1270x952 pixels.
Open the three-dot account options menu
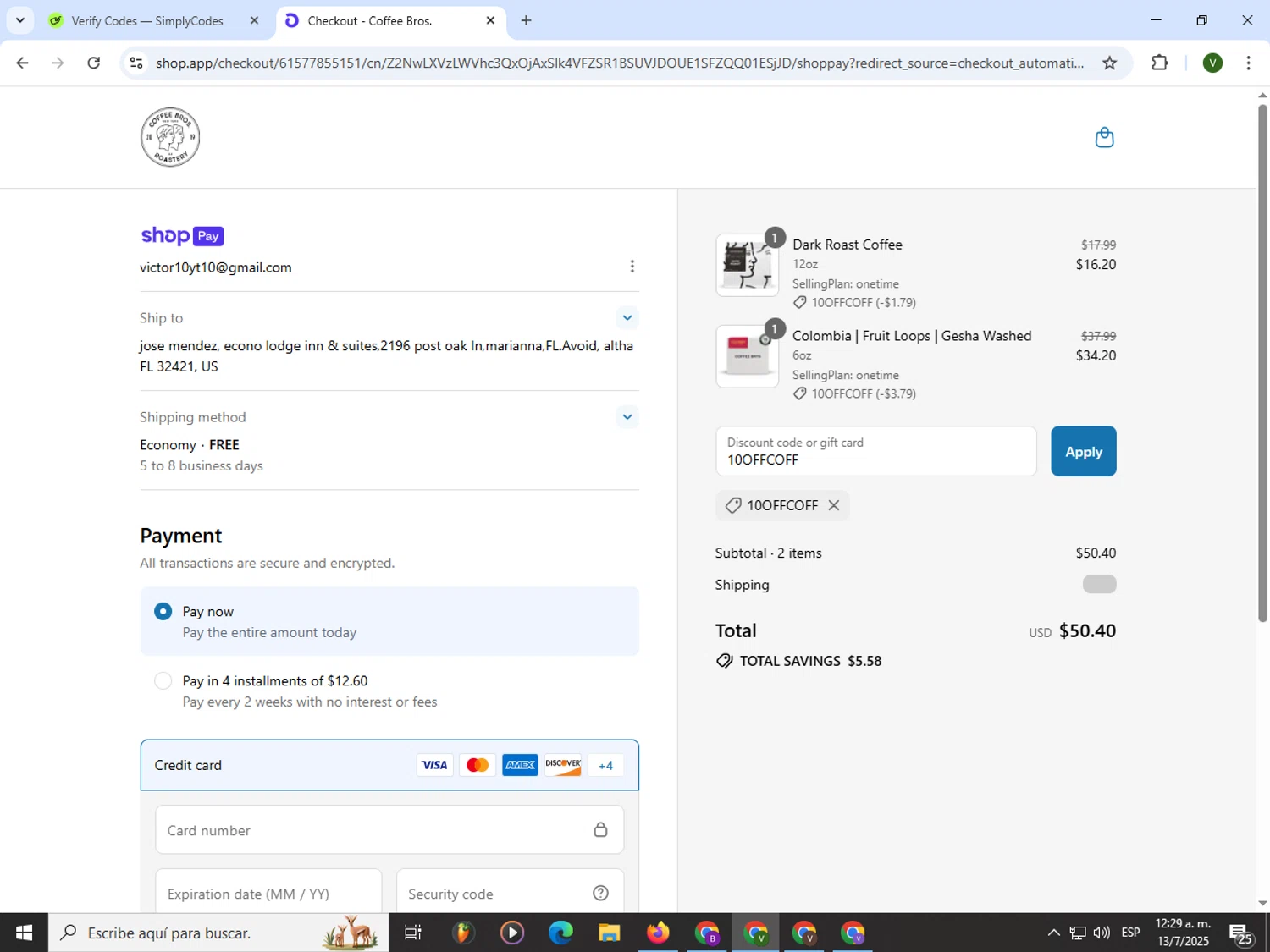coord(632,267)
